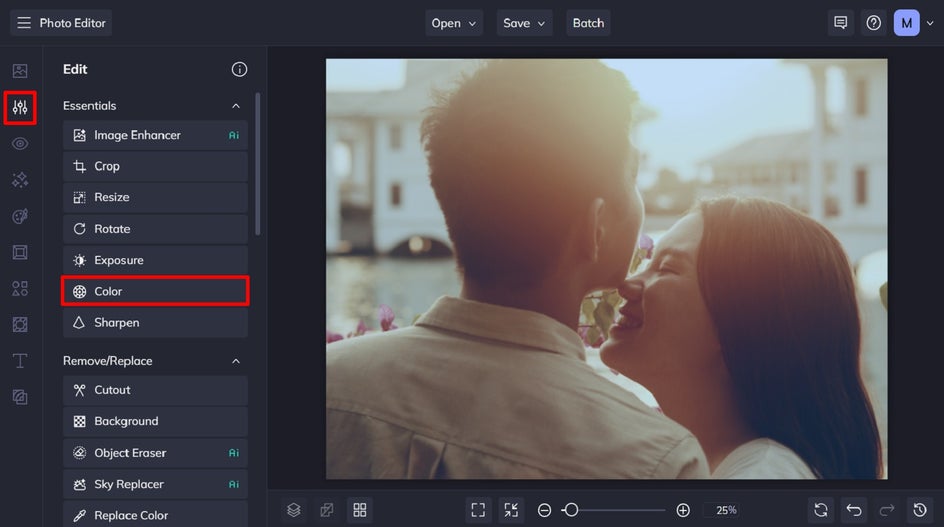This screenshot has width=944, height=527.
Task: Select the Replace Color tool
Action: click(x=155, y=515)
